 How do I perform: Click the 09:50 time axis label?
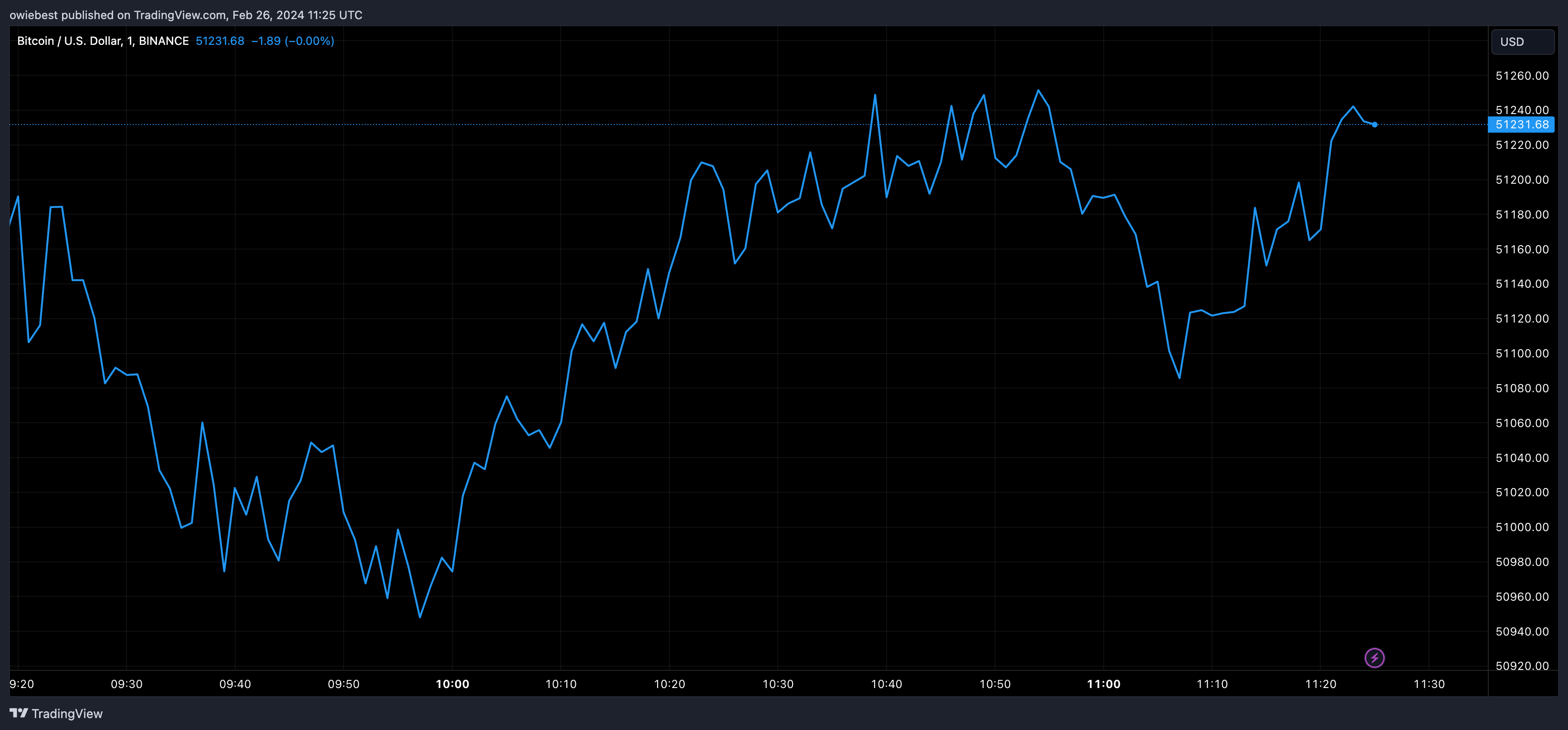click(x=344, y=684)
